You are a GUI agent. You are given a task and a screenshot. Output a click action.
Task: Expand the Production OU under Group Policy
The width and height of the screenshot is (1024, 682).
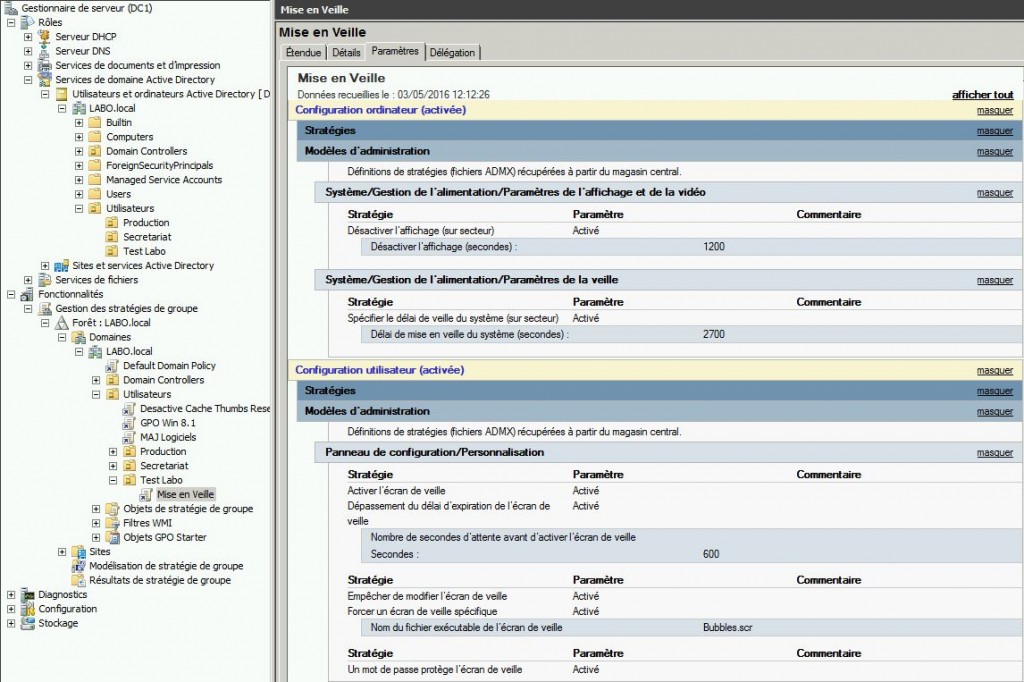113,451
